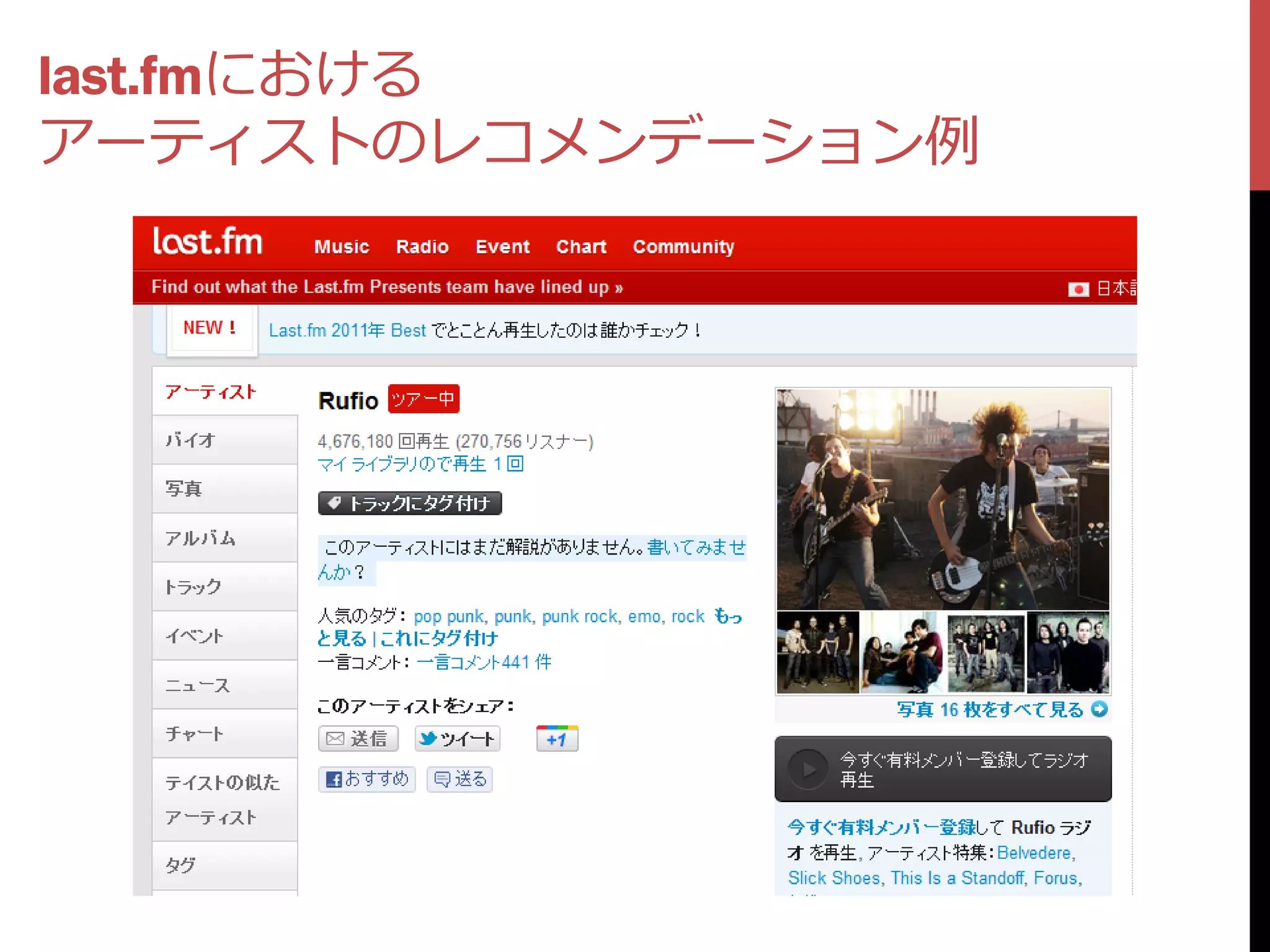
Task: Click the これにタグ付け link
Action: (439, 638)
